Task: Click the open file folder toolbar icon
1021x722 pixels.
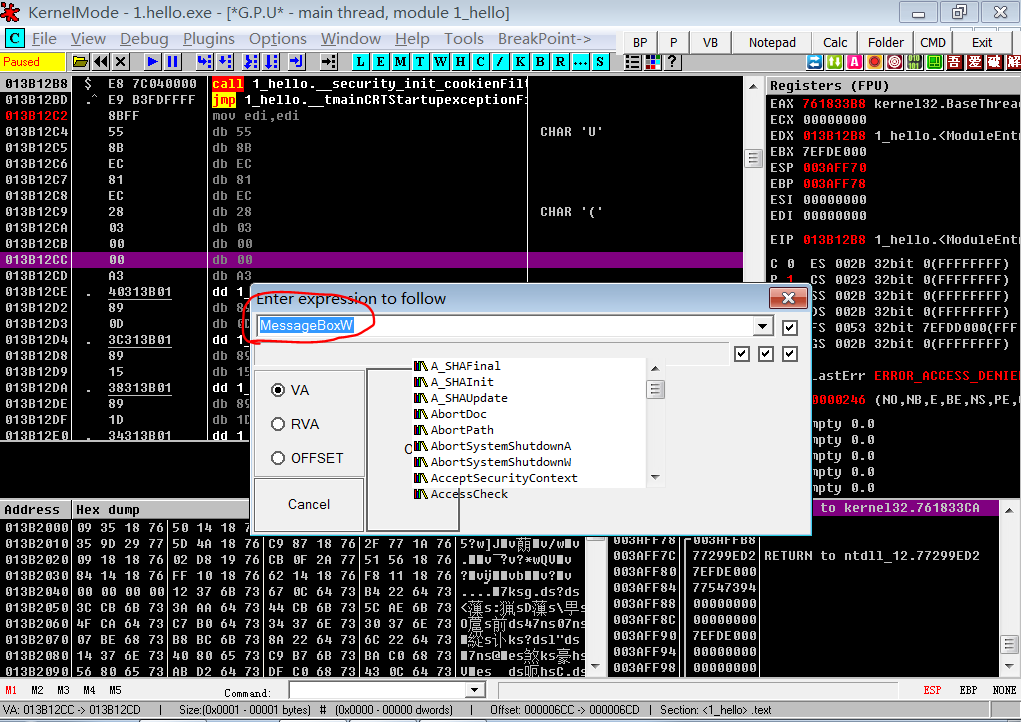Action: coord(80,62)
